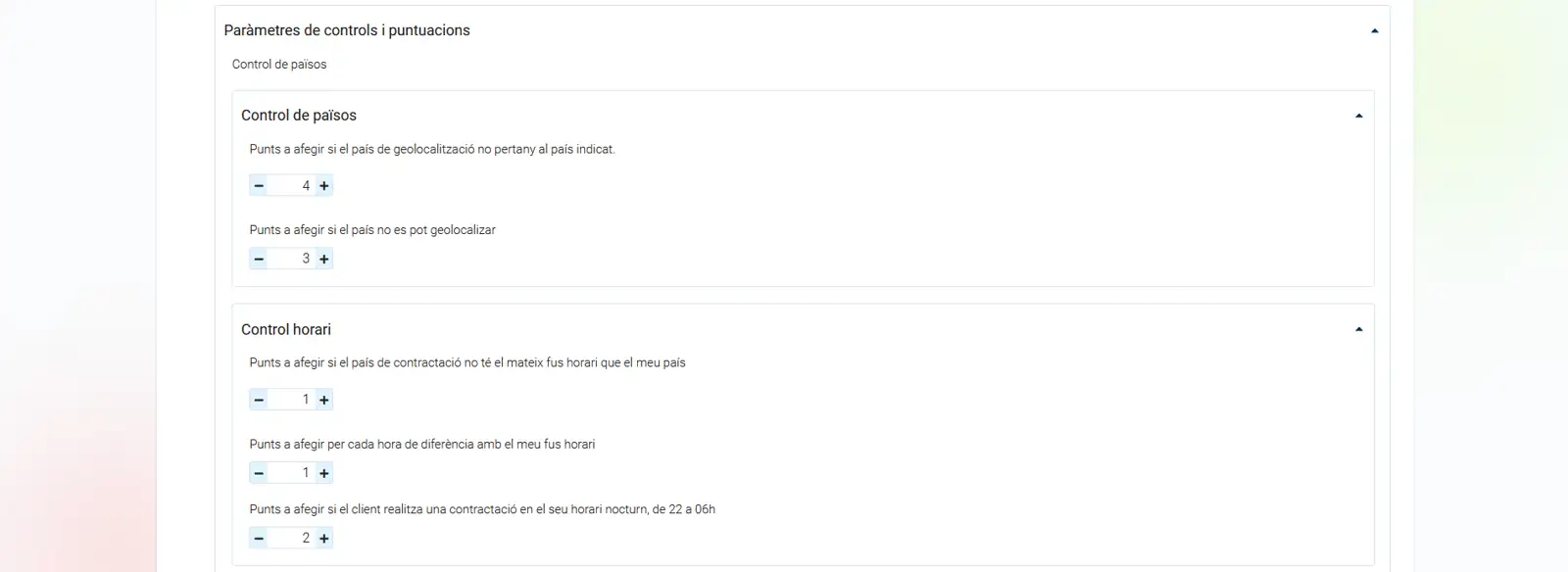The width and height of the screenshot is (1568, 572).
Task: Click the nighttime contracting points value field
Action: 292,539
